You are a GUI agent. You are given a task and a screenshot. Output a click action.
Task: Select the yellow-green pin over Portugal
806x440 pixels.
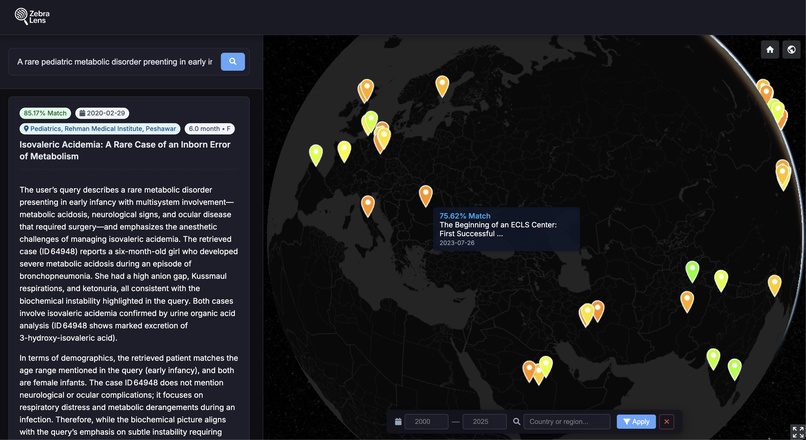[x=316, y=155]
